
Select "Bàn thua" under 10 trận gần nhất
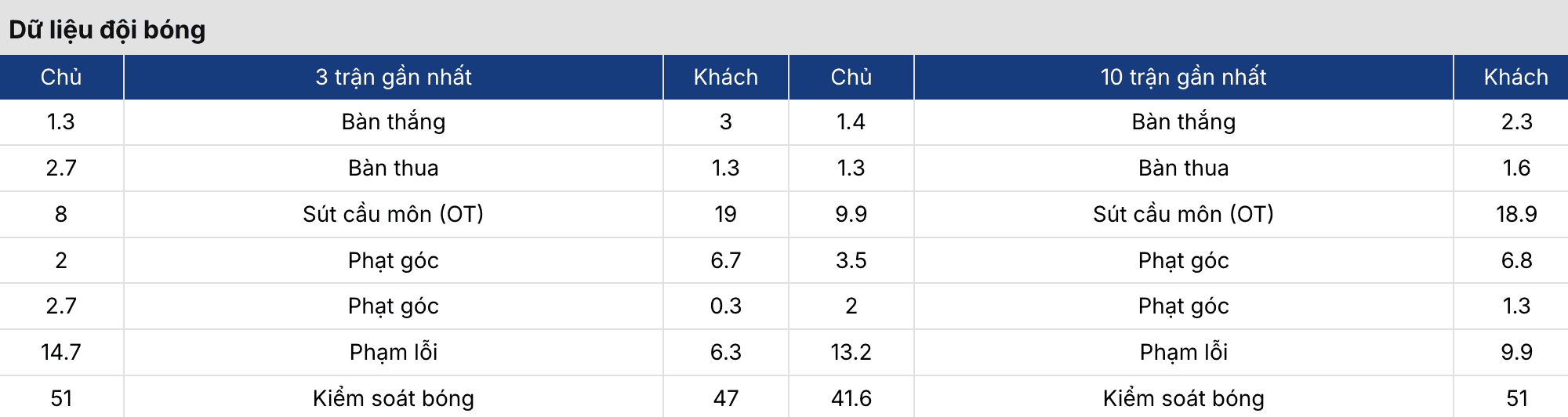[x=1183, y=168]
